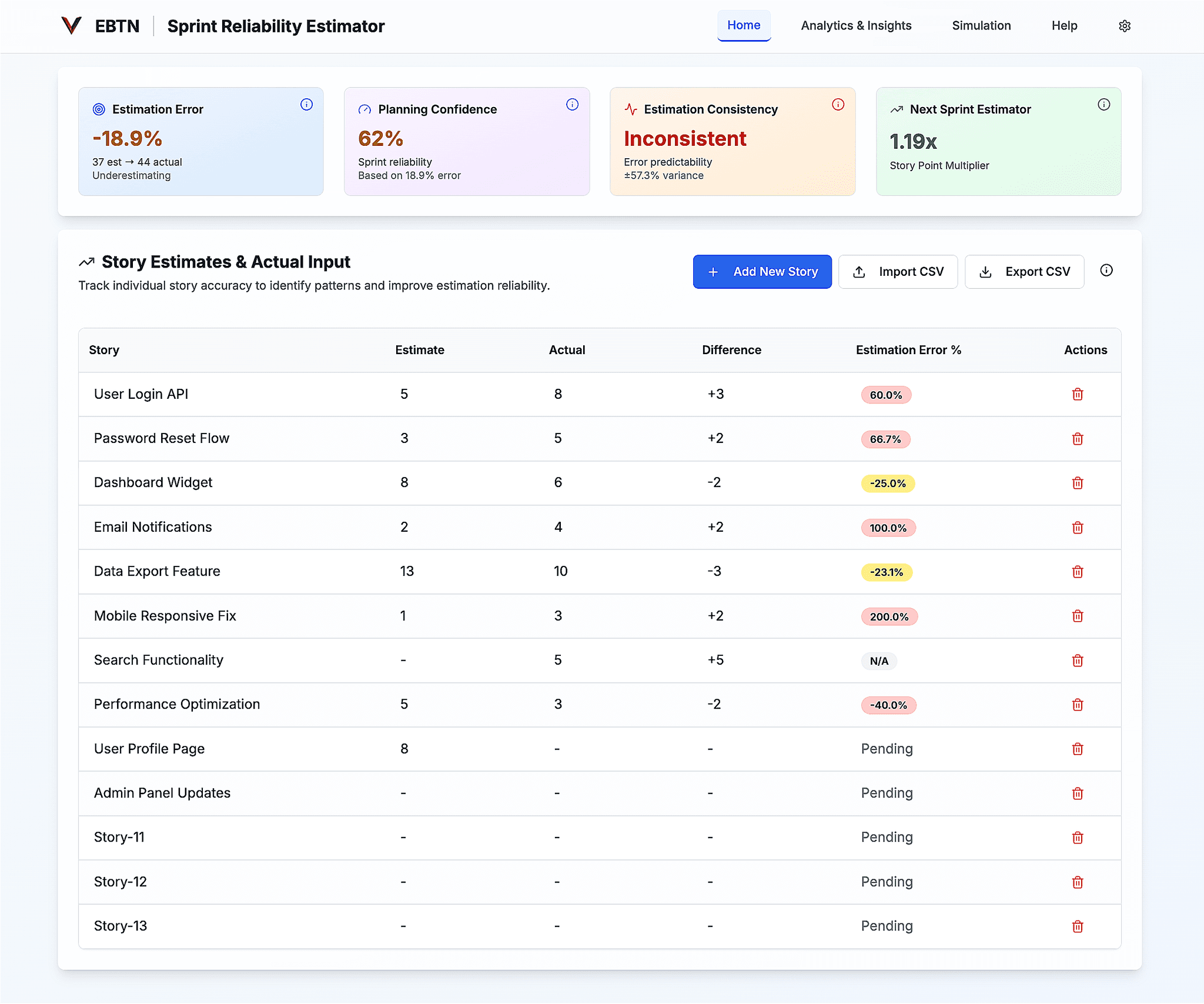Click Actual cell for User Profile Page
The image size is (1204, 1004).
point(557,749)
